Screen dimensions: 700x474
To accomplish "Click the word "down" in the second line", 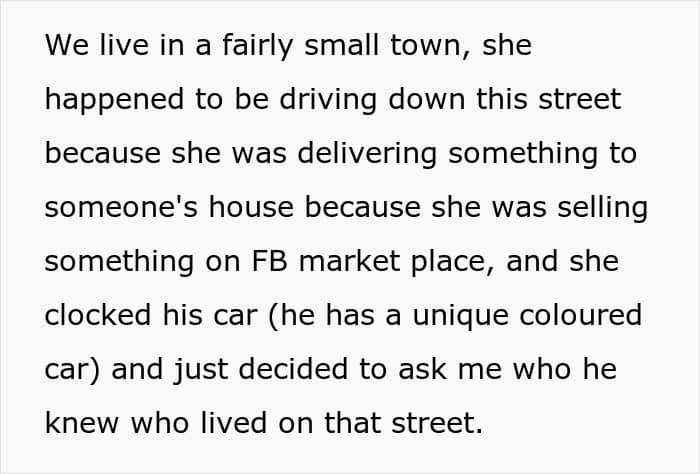I will coord(427,100).
